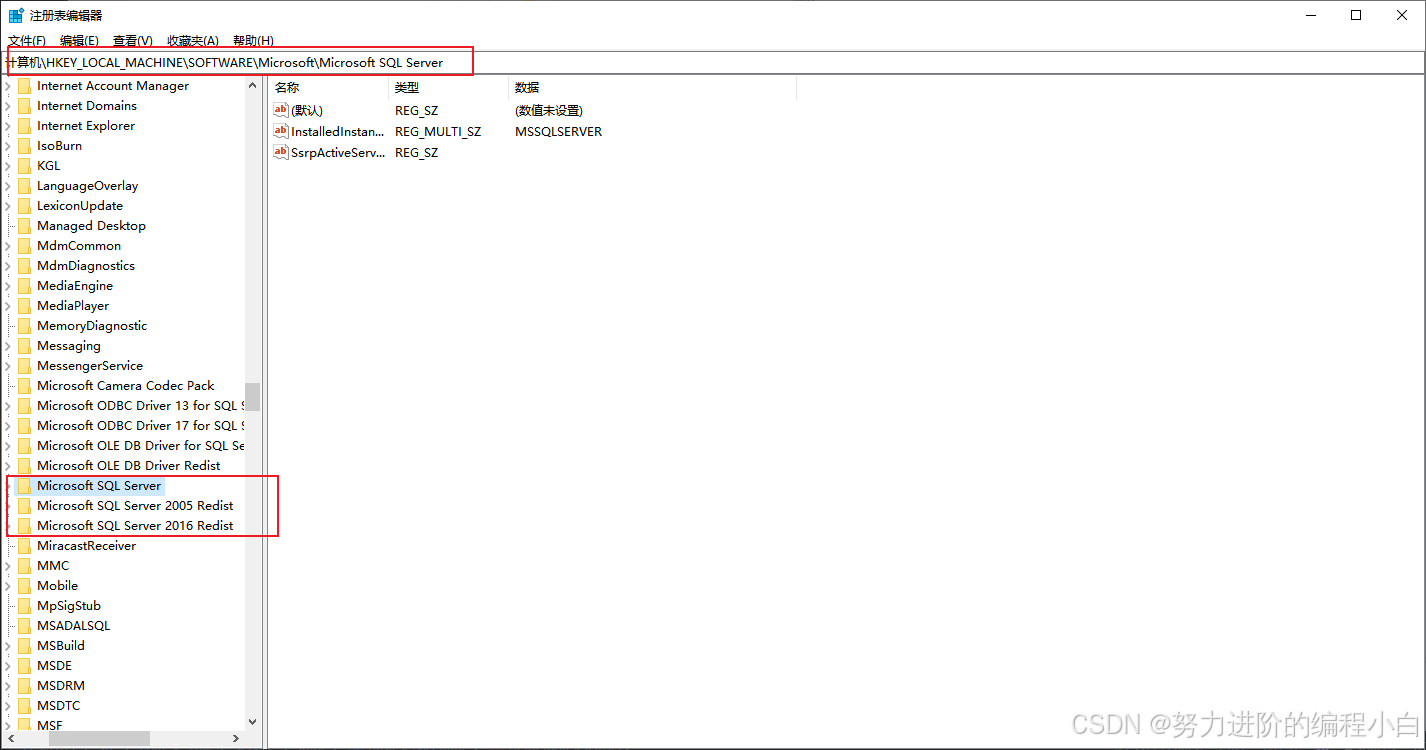Select the Microsoft Camera Codec Pack folder icon
Image resolution: width=1426 pixels, height=750 pixels.
(x=25, y=386)
